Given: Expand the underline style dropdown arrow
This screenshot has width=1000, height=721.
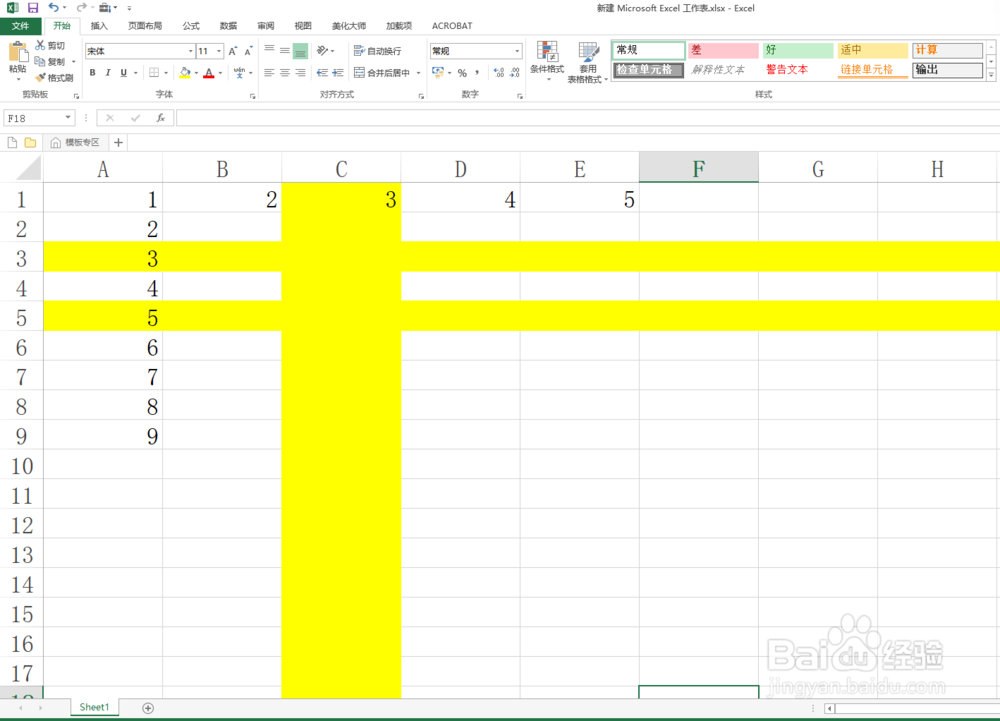Looking at the screenshot, I should pos(135,73).
